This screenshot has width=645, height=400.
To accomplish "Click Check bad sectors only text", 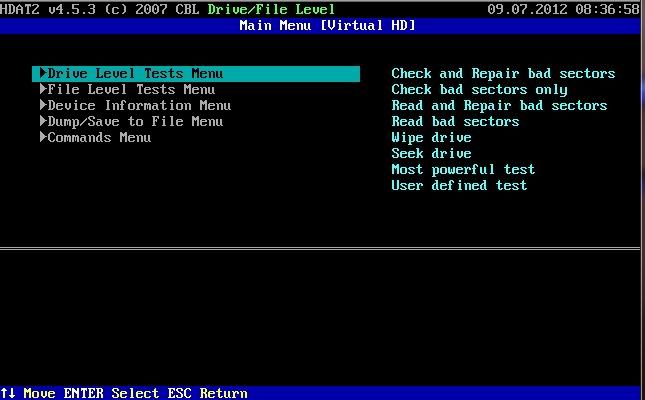I will click(x=479, y=90).
